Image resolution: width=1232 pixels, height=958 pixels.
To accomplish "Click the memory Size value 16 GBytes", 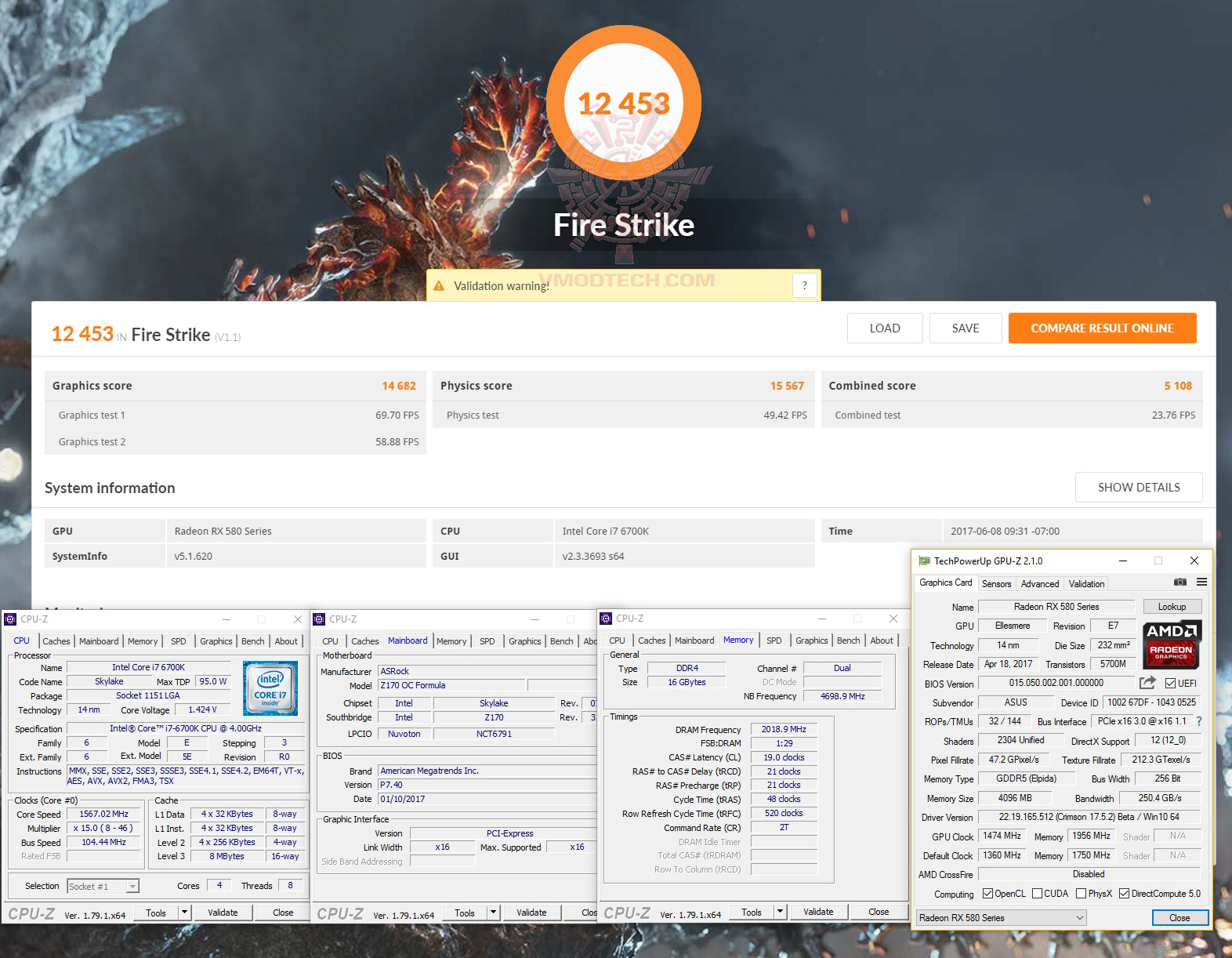I will pos(687,682).
